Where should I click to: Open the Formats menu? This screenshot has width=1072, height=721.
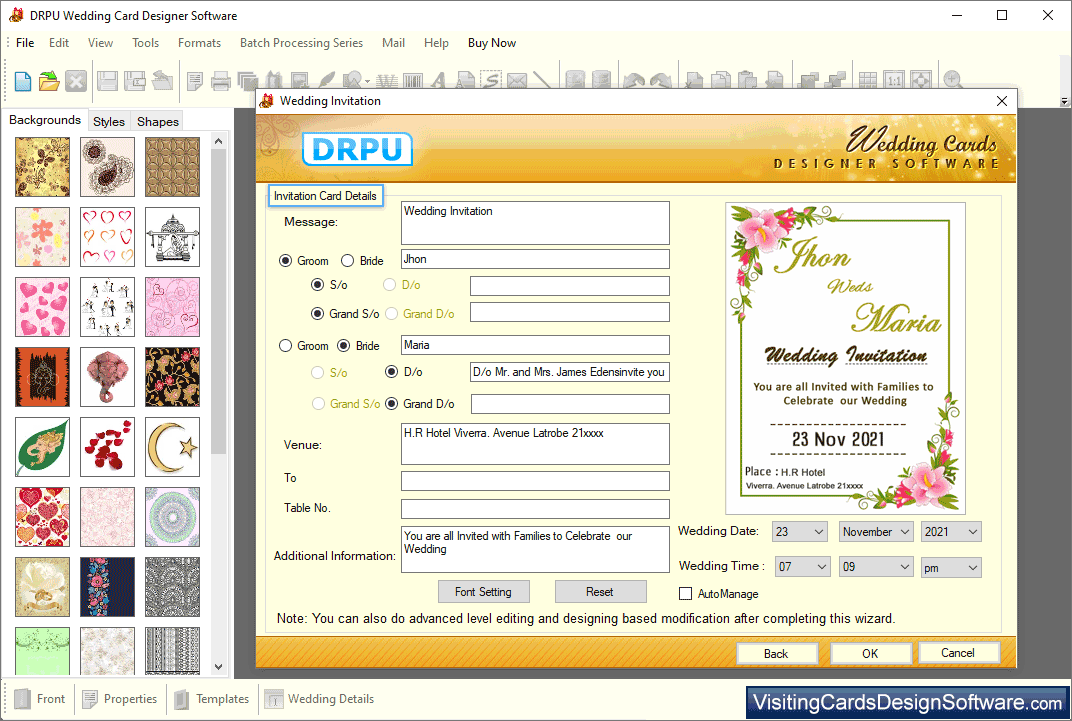tap(199, 43)
